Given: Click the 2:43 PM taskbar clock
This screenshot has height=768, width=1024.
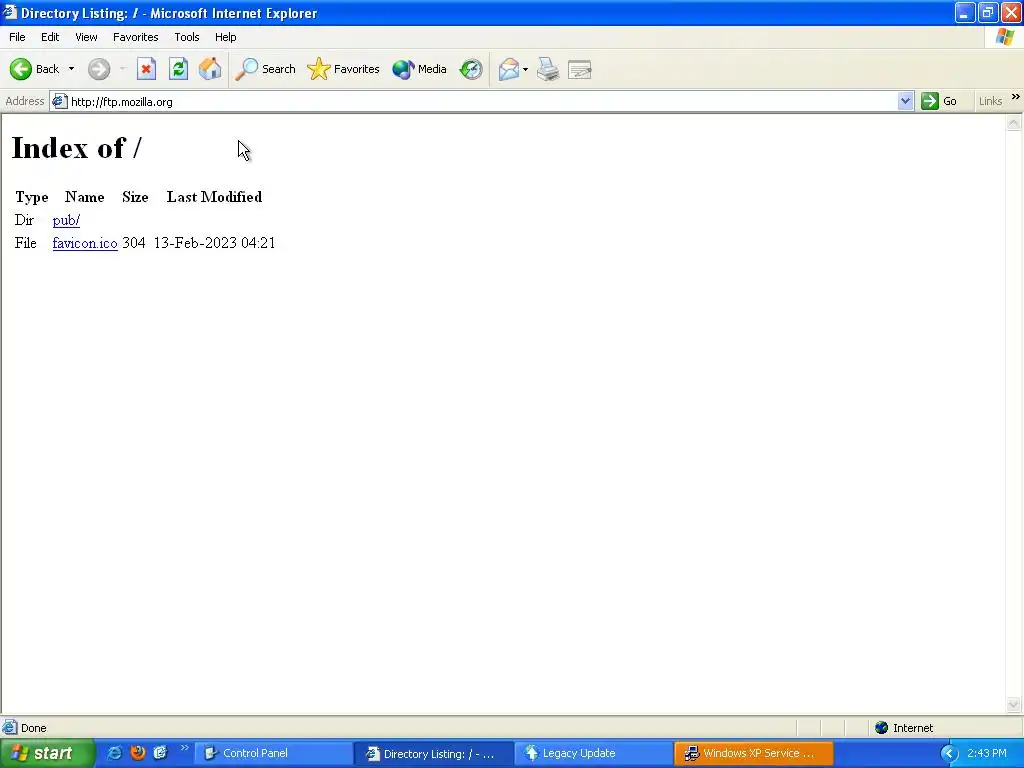Looking at the screenshot, I should tap(987, 753).
